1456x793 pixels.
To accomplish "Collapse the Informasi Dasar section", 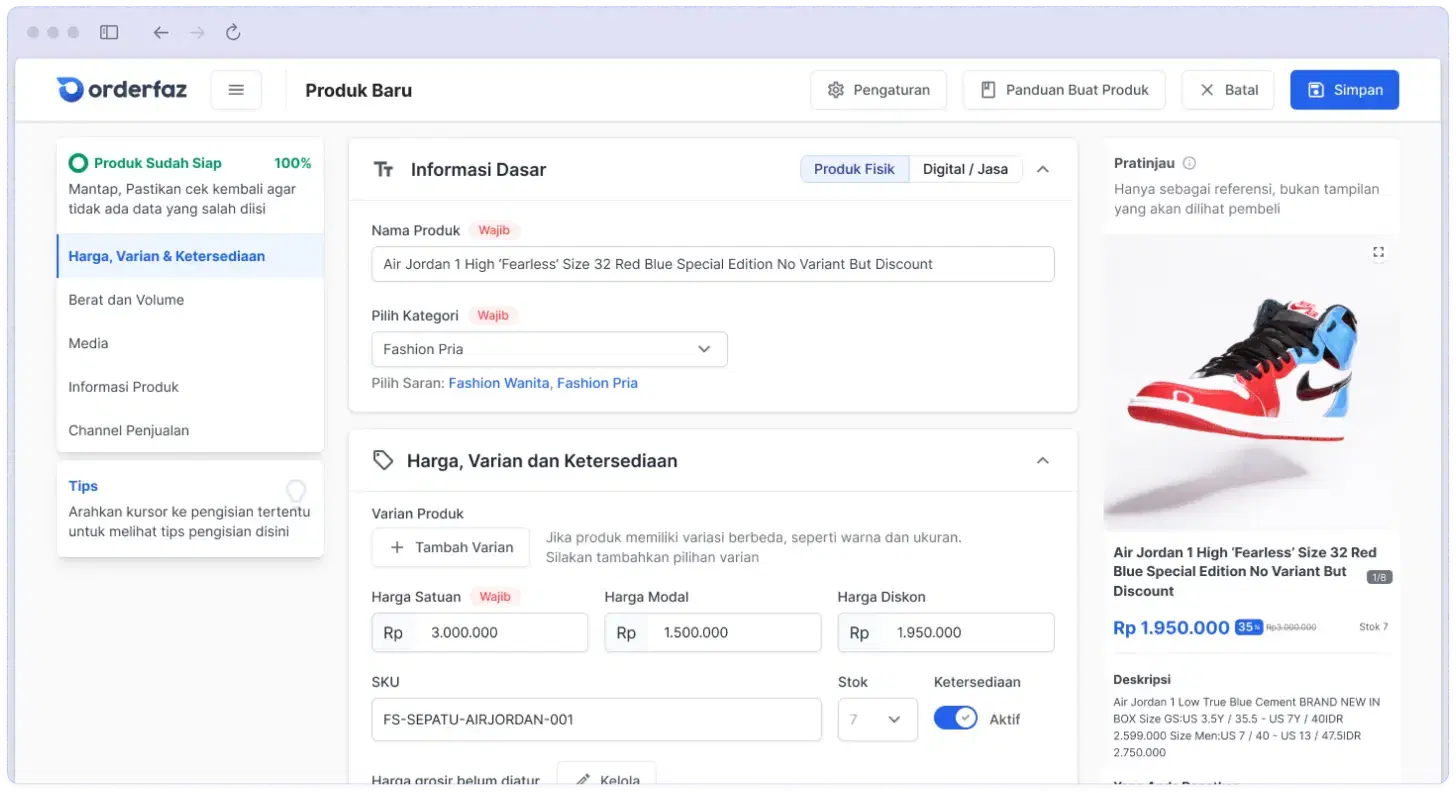I will 1042,170.
